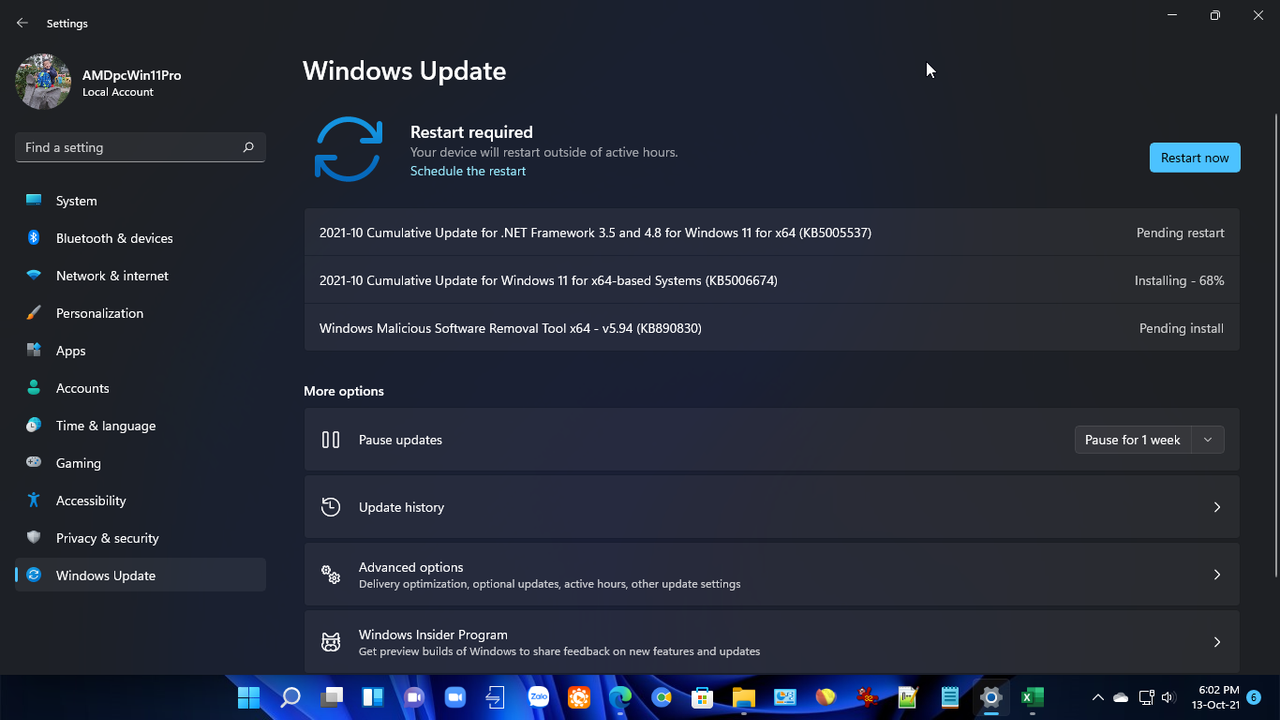The image size is (1280, 720).
Task: Click the Pending restart status text
Action: coord(1180,233)
